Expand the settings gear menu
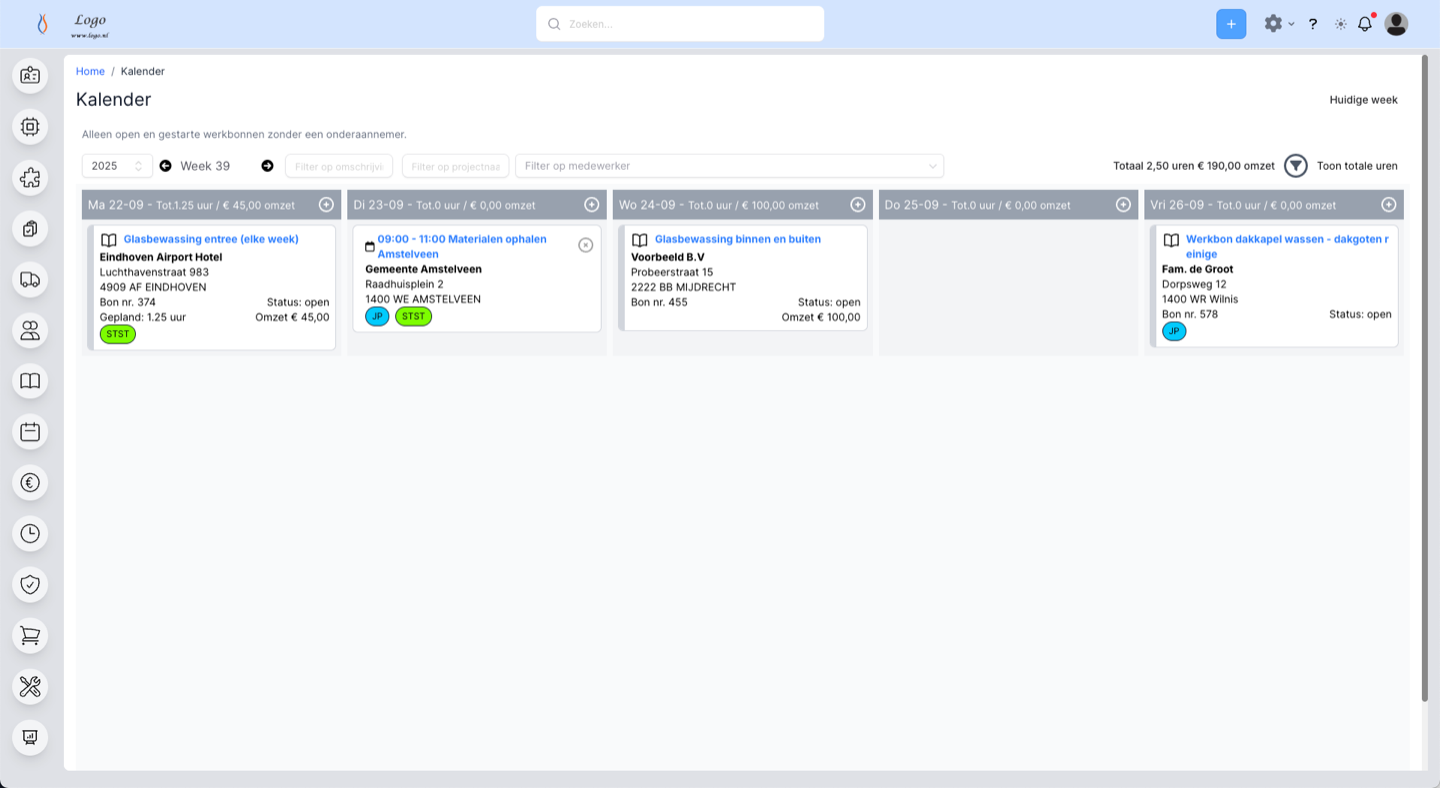This screenshot has width=1440, height=788. [1277, 24]
